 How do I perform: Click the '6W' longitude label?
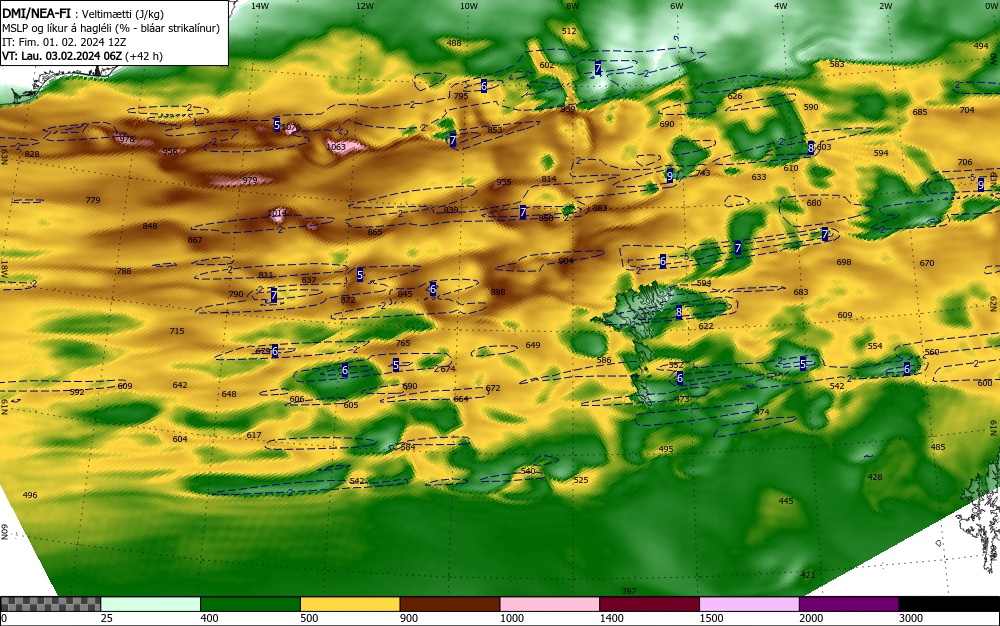point(677,6)
